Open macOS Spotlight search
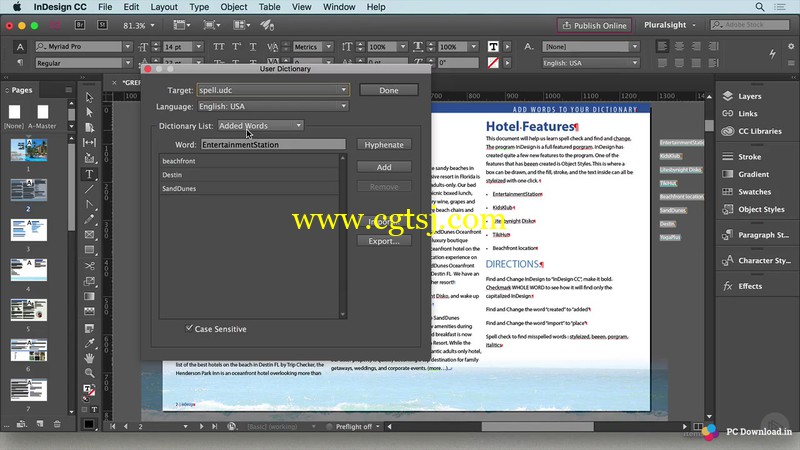 pos(760,7)
